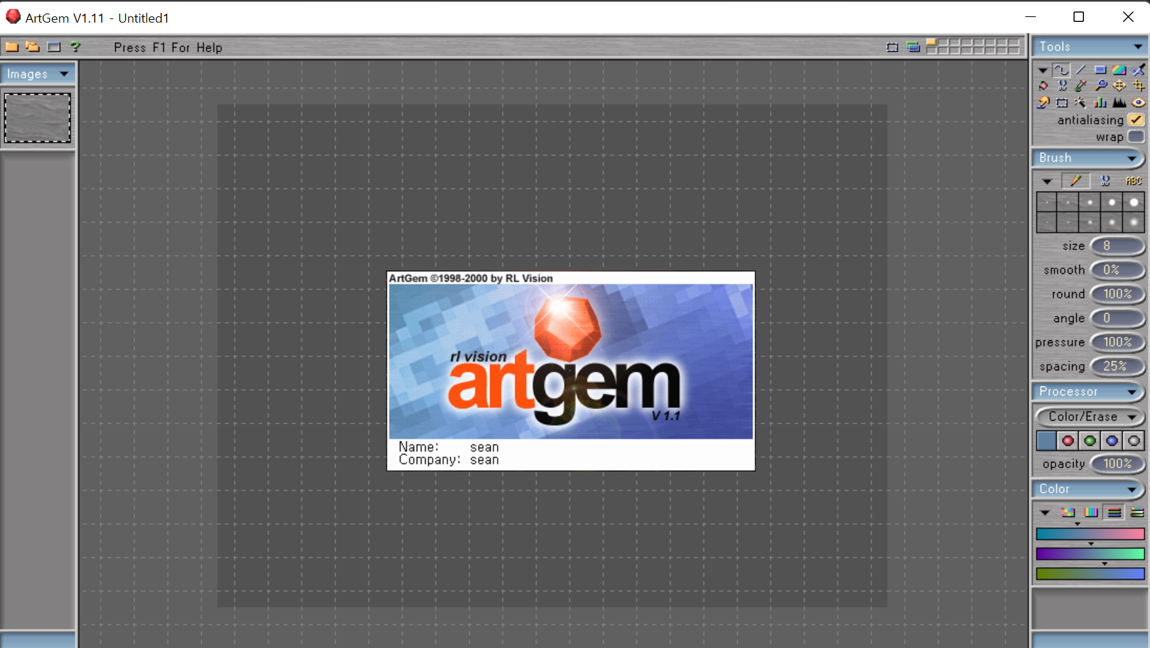Click the stacked layers icon in top bar
Viewport: 1150px width, 648px height.
913,47
